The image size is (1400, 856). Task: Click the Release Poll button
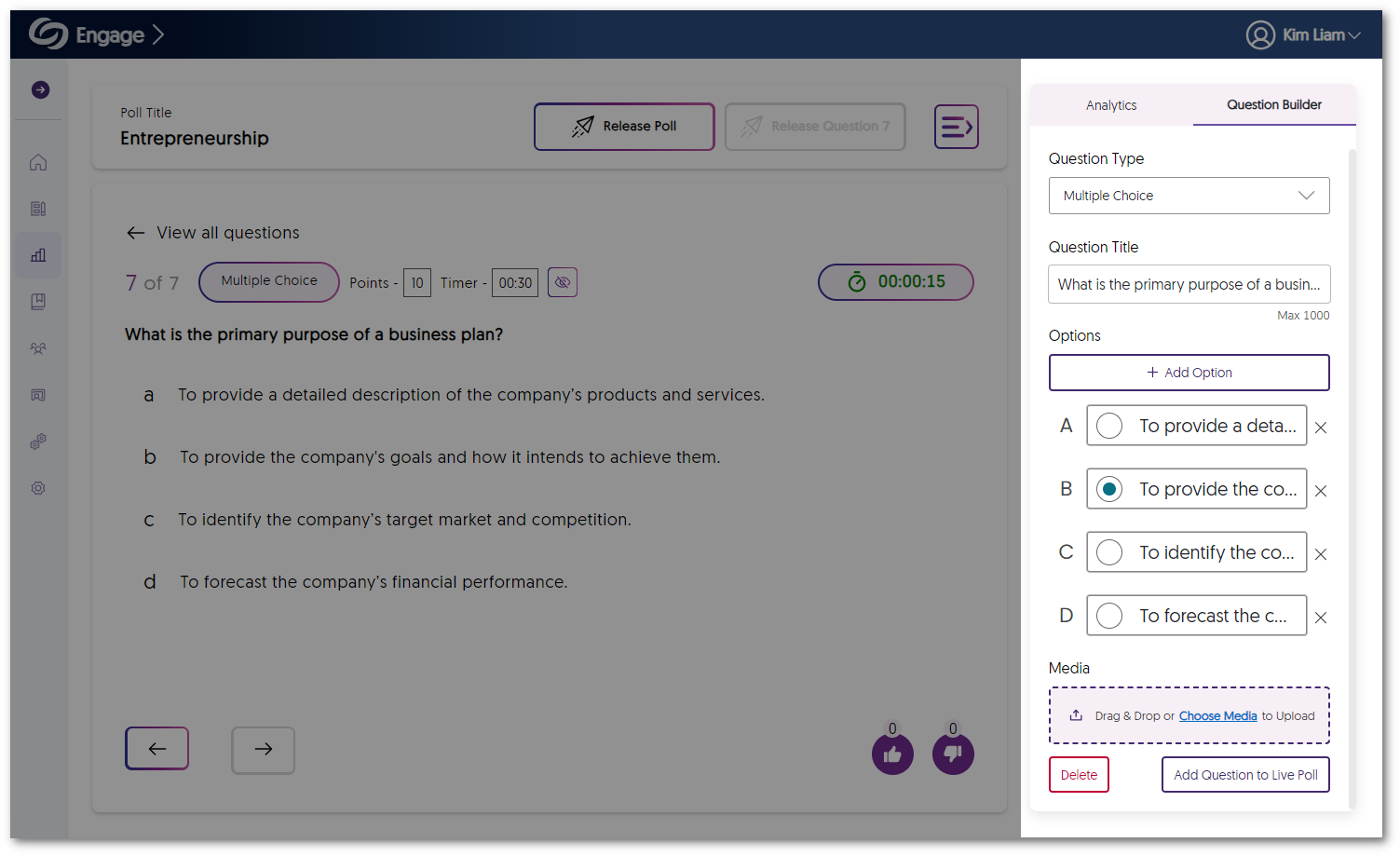coord(624,127)
